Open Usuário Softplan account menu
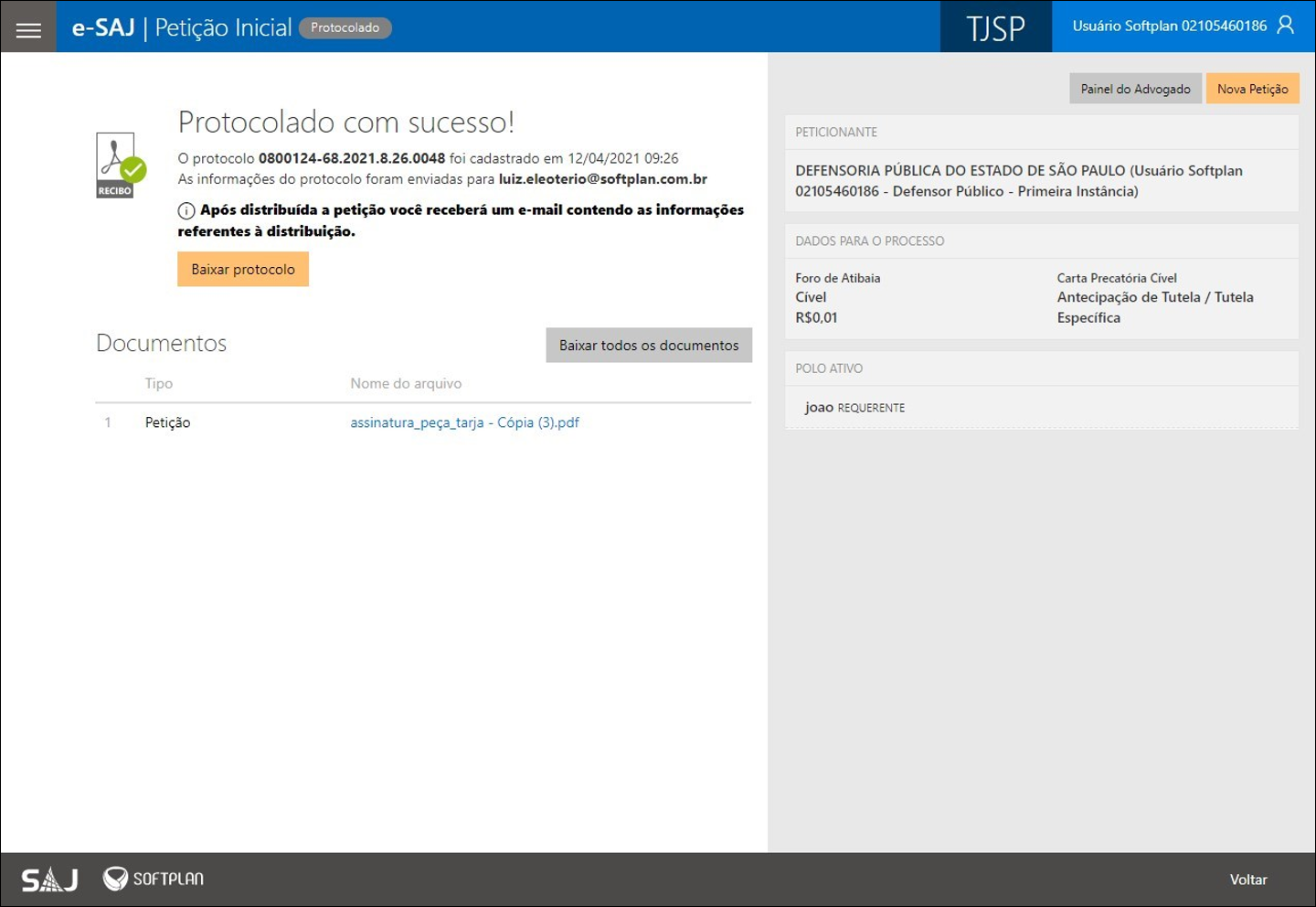The width and height of the screenshot is (1316, 907). click(x=1169, y=26)
